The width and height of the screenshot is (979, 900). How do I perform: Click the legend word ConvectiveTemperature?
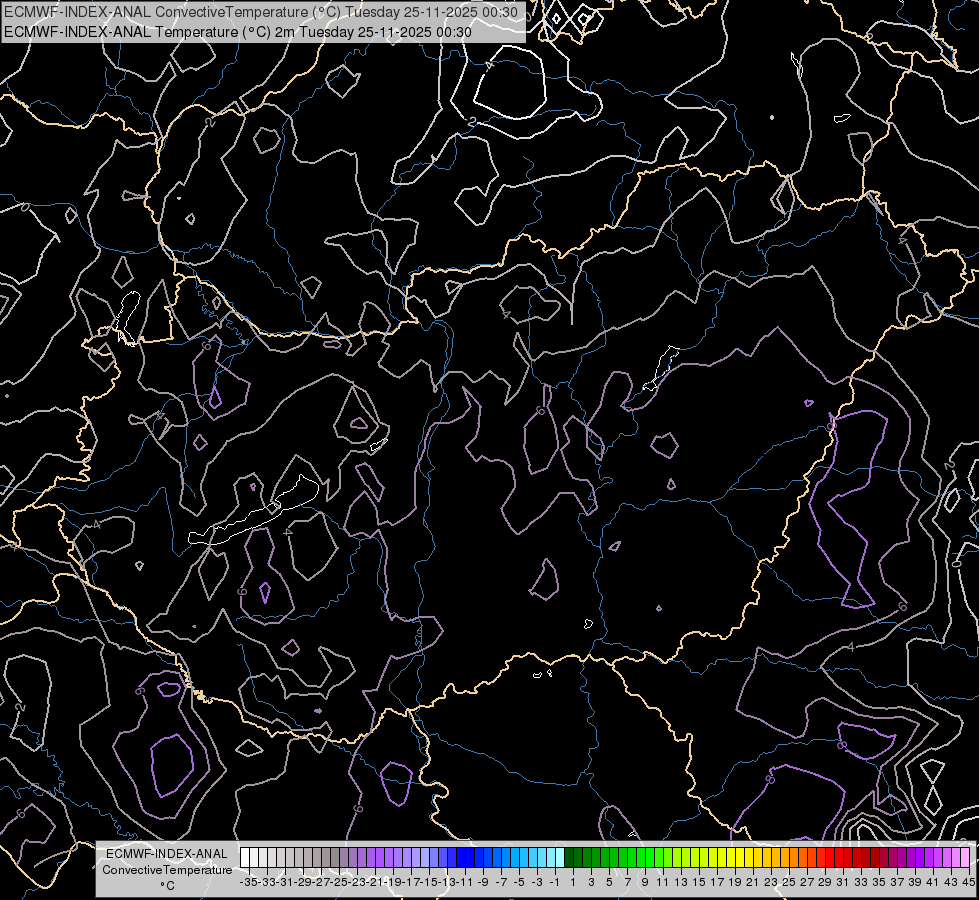167,869
